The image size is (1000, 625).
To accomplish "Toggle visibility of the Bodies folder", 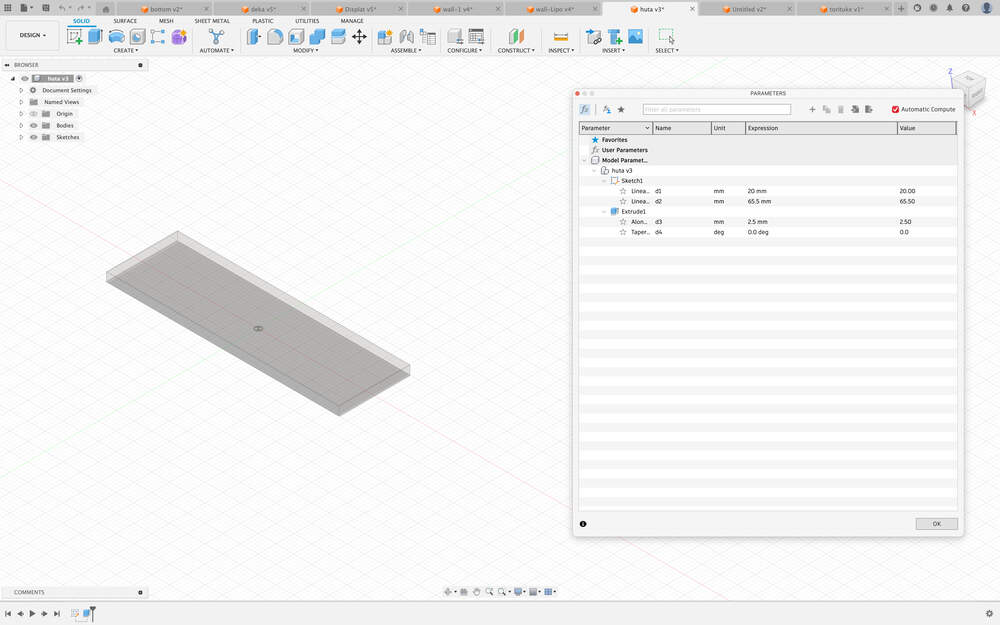I will [34, 126].
